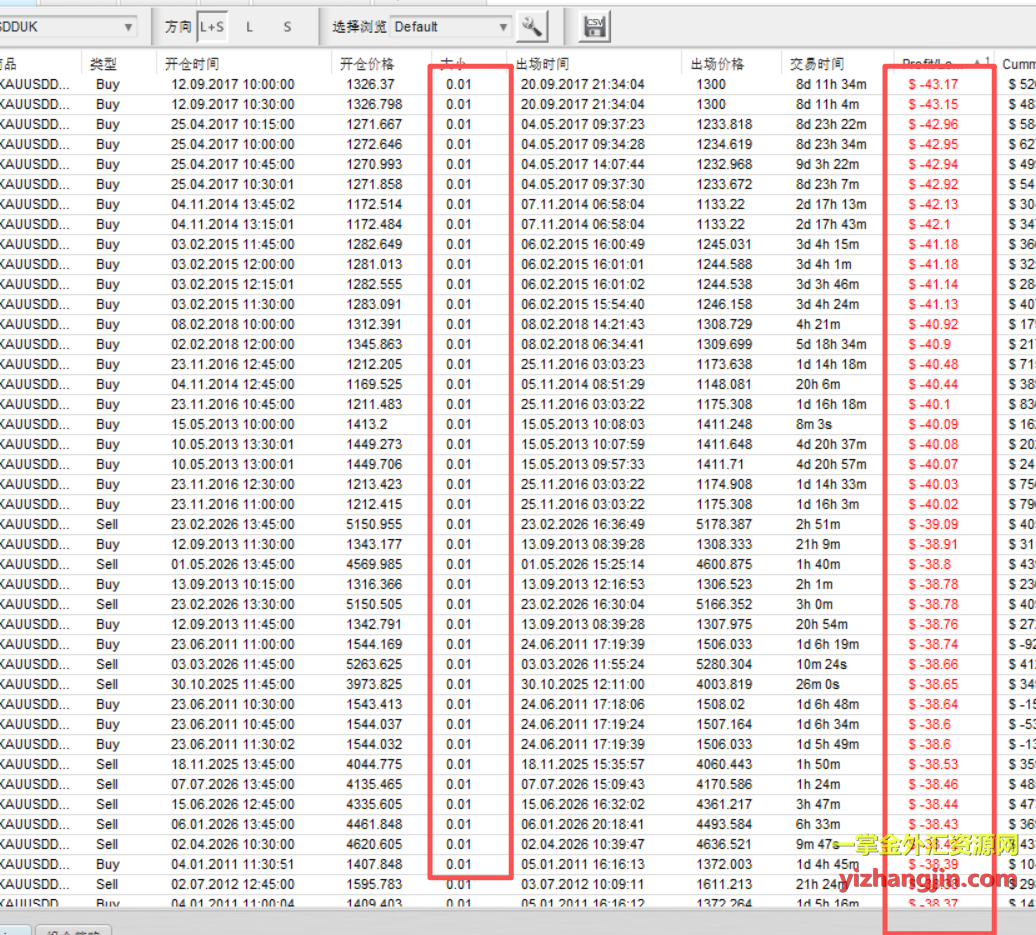
Task: Export trade list with CSV save icon
Action: coord(594,27)
